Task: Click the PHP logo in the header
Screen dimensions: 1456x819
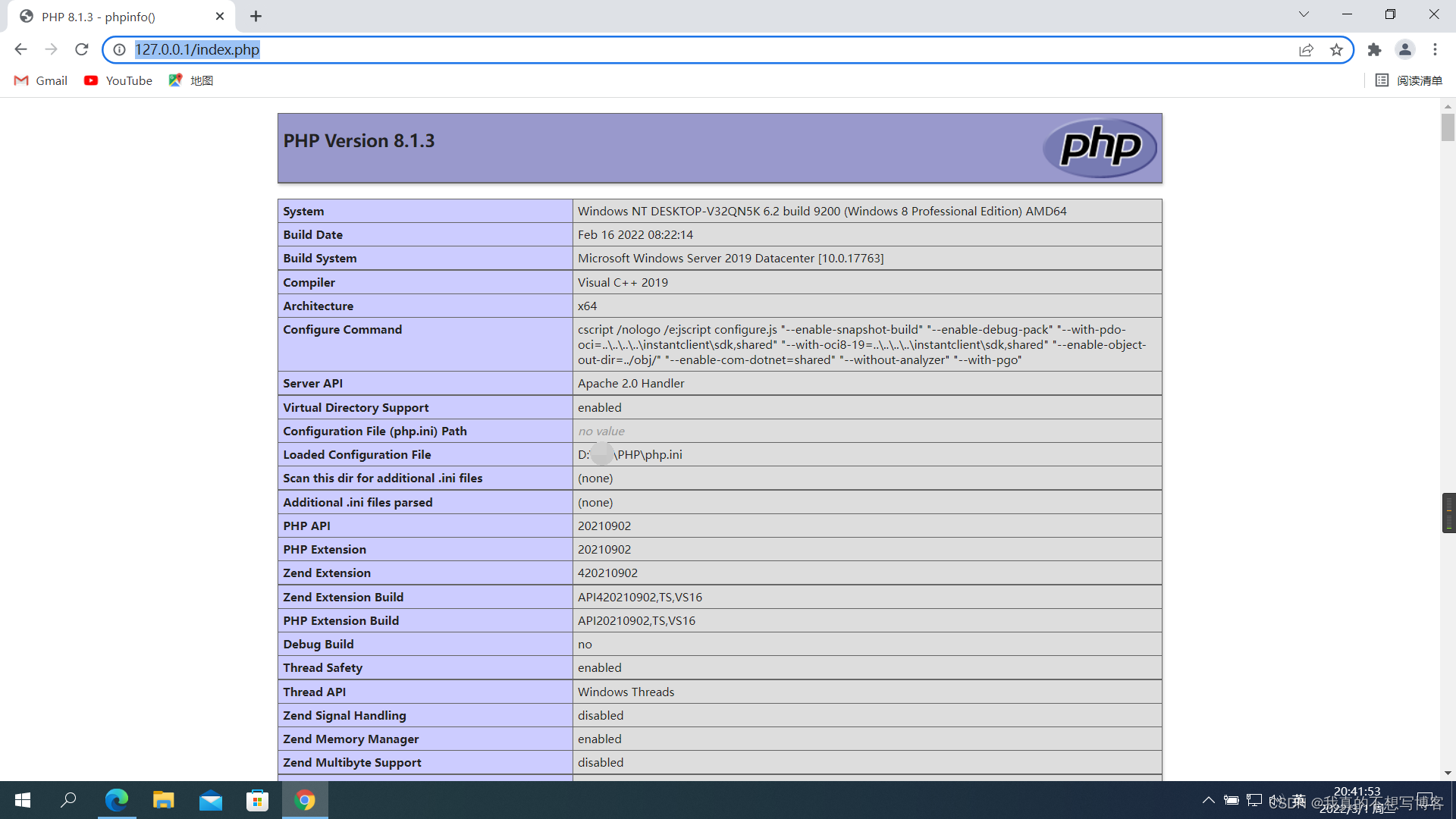Action: pyautogui.click(x=1100, y=147)
